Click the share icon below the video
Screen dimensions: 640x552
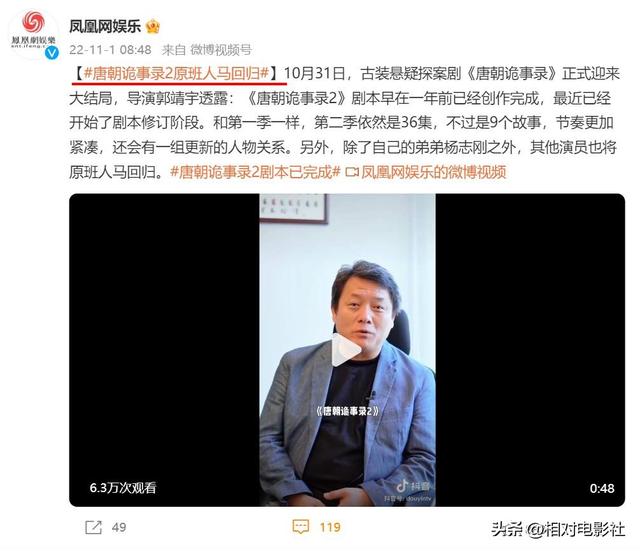(x=93, y=527)
